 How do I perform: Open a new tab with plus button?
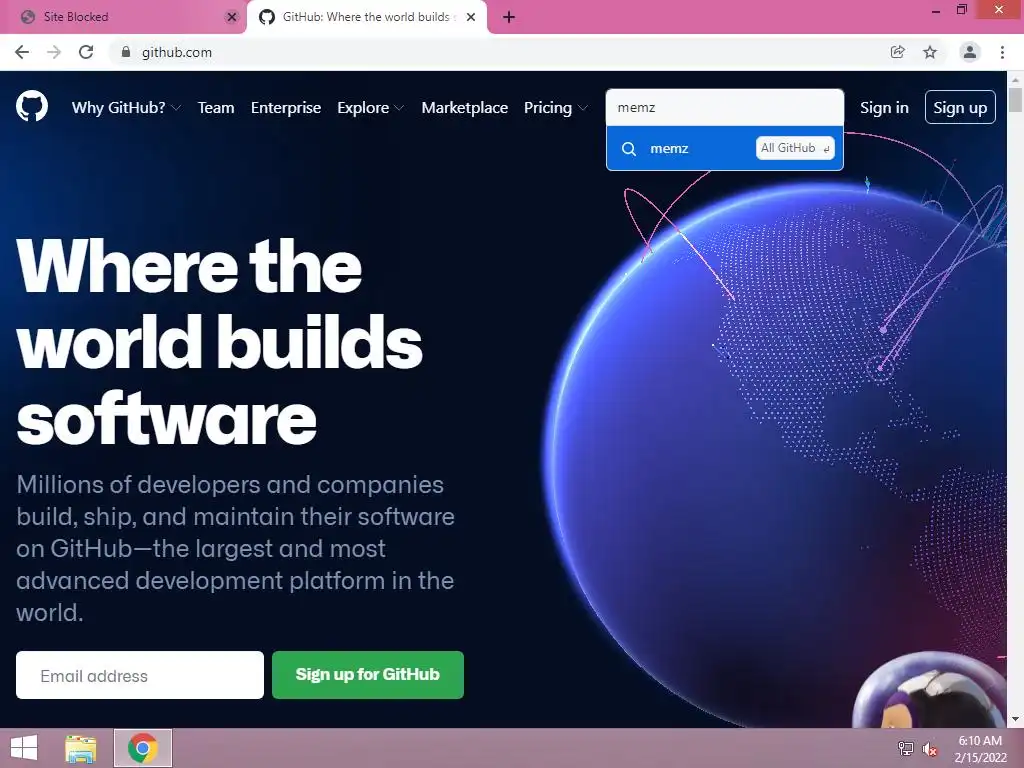point(509,17)
